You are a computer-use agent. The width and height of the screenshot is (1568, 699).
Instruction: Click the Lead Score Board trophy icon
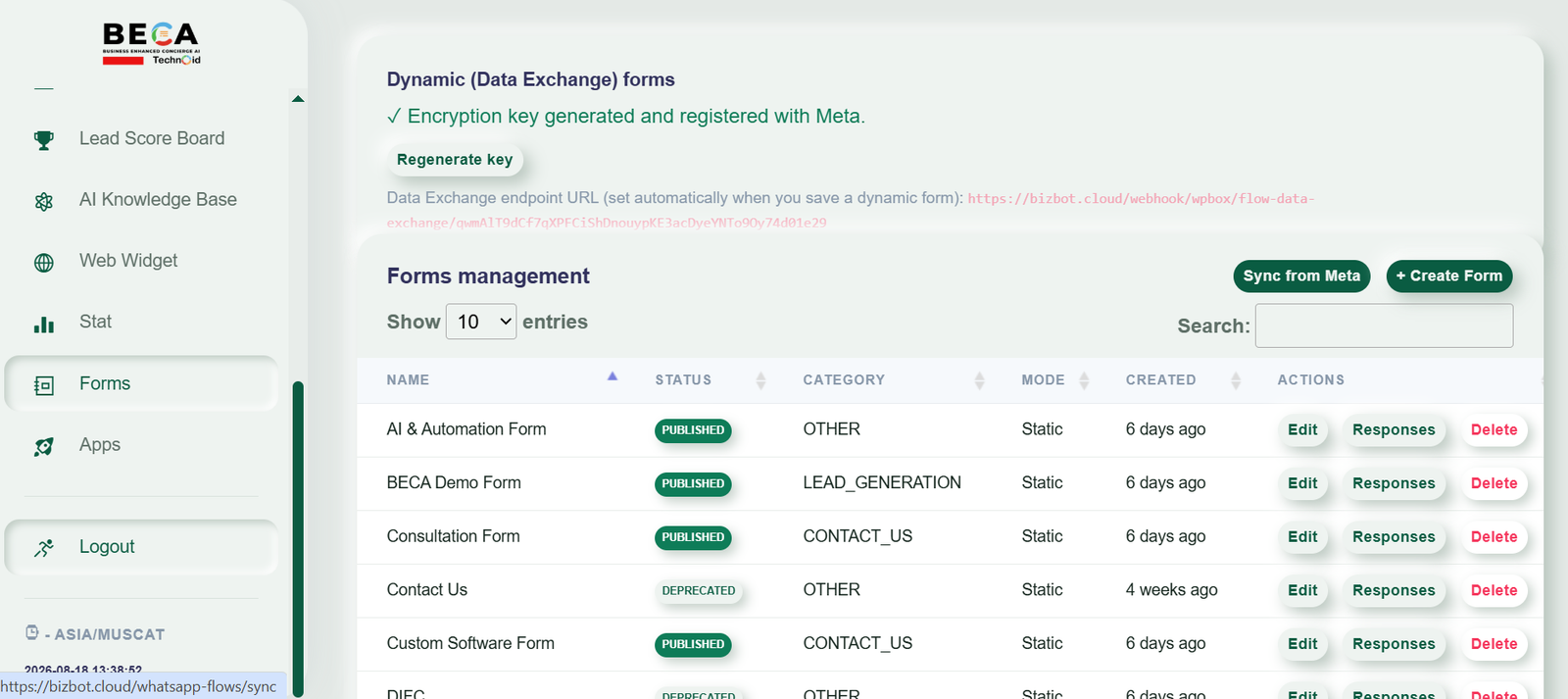coord(44,140)
